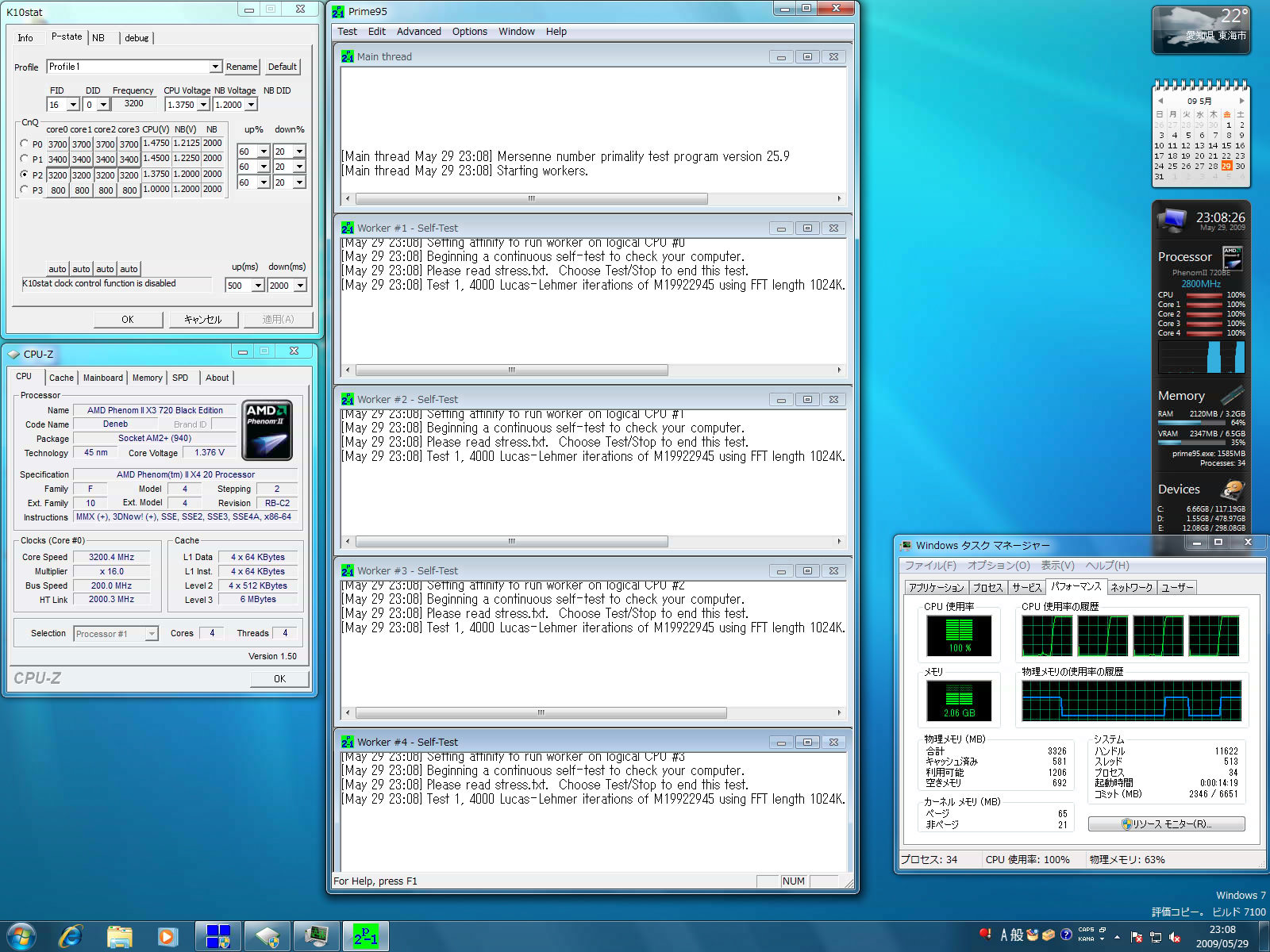Switch to K10stat taskbar button
Image resolution: width=1270 pixels, height=952 pixels.
point(218,937)
